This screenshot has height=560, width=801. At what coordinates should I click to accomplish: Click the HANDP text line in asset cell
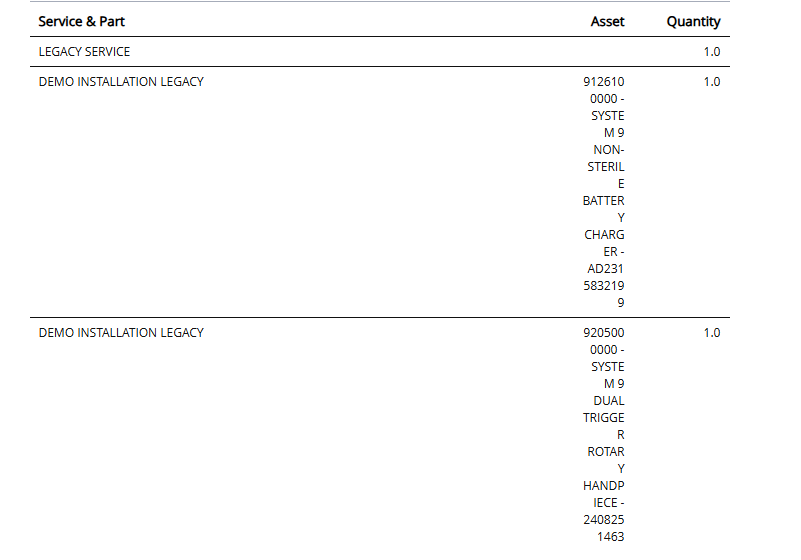[x=604, y=485]
